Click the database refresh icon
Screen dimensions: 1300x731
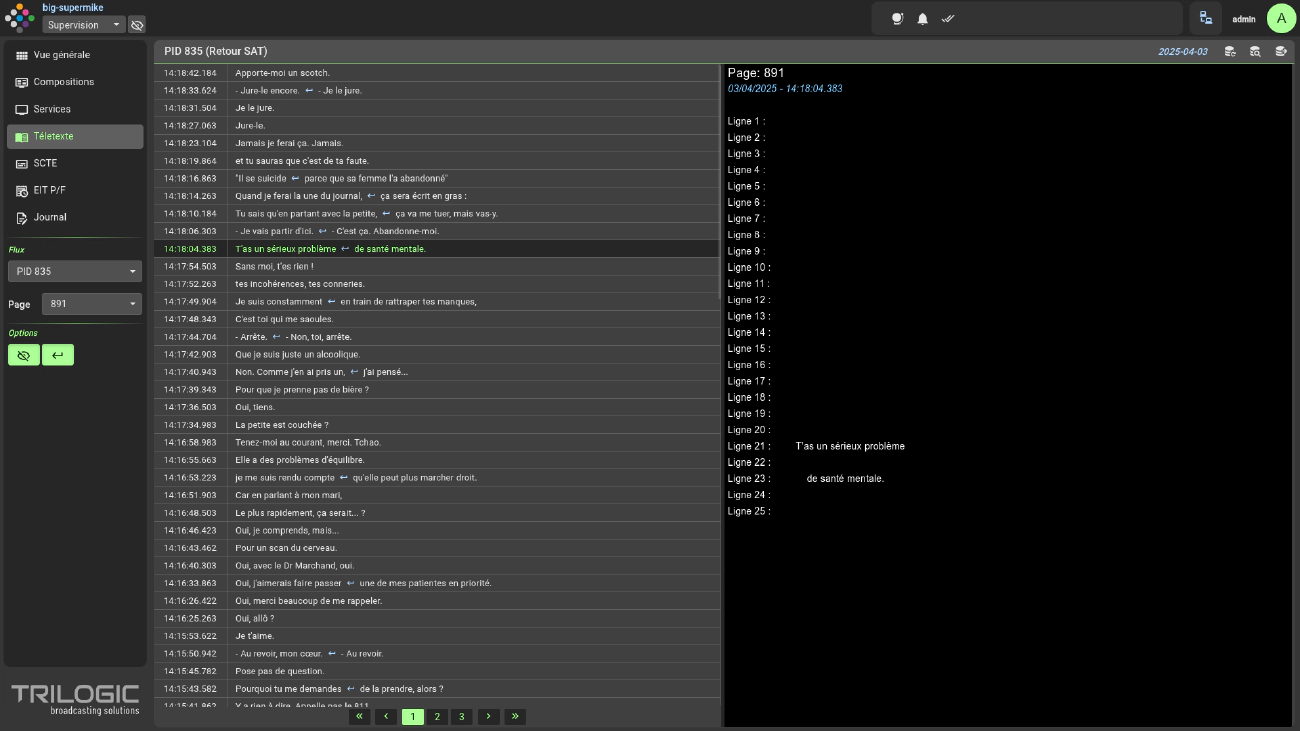(x=1230, y=51)
